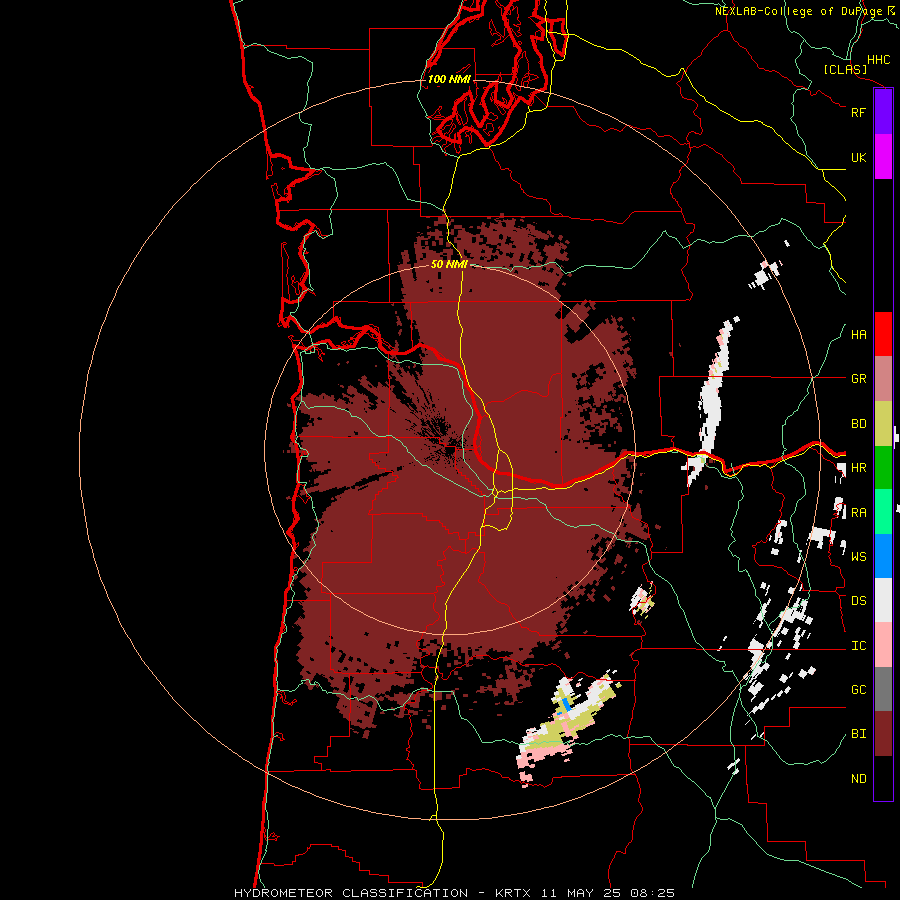Select the BD yellow legend block
Screen dimensions: 900x900
coord(883,424)
